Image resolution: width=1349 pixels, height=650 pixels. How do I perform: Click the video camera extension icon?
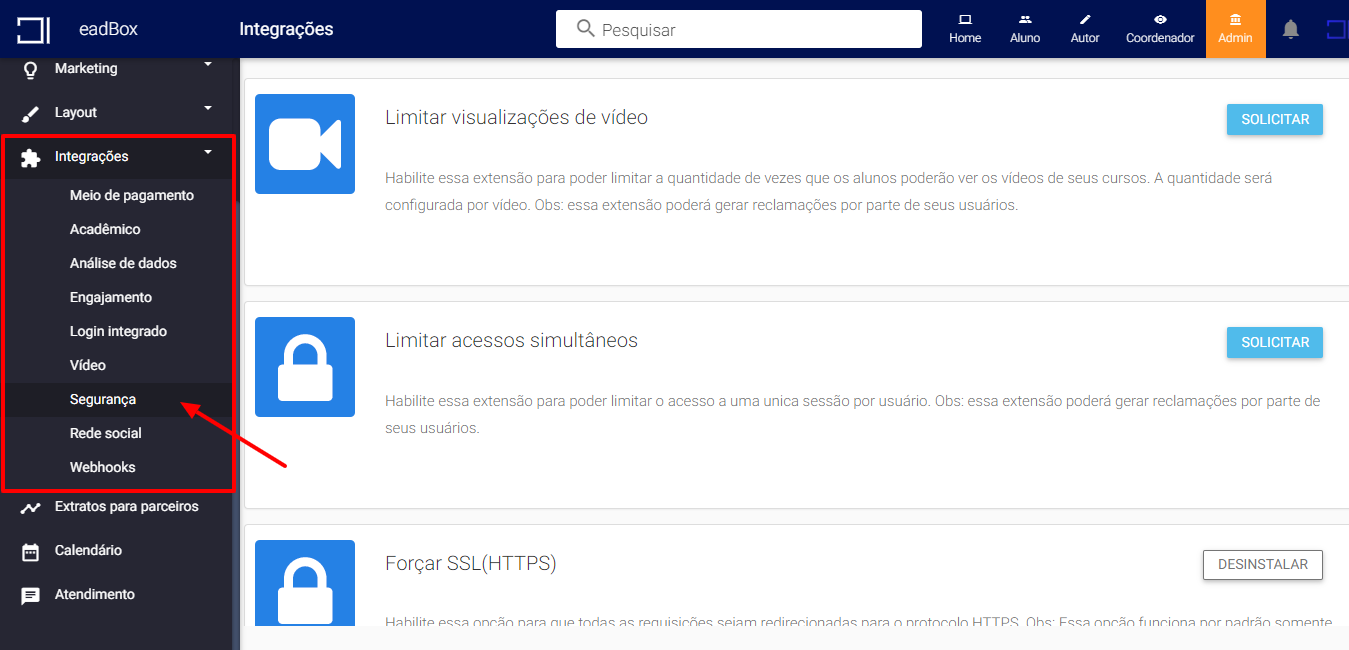click(305, 144)
